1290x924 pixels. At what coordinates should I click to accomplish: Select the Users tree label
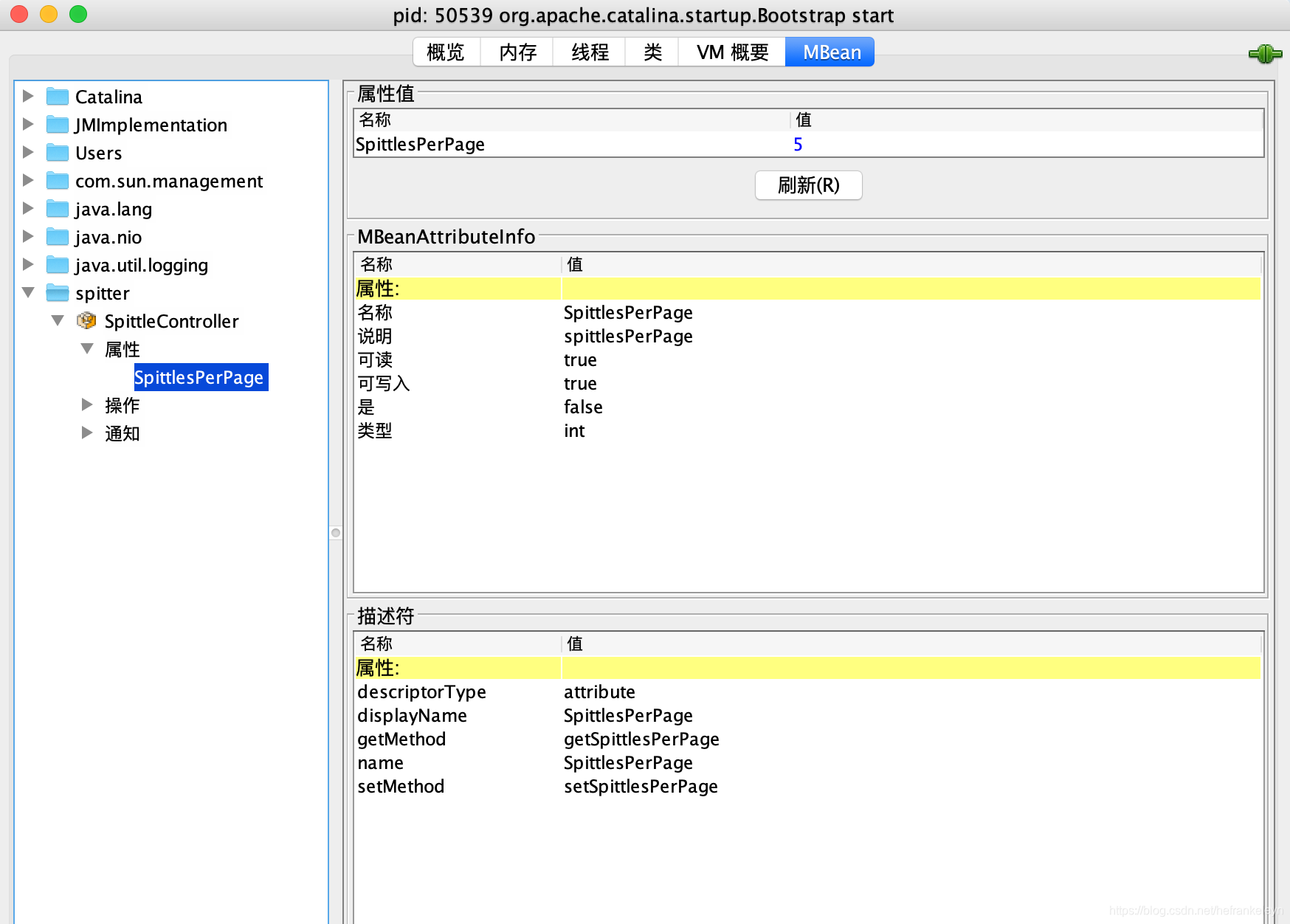[99, 153]
